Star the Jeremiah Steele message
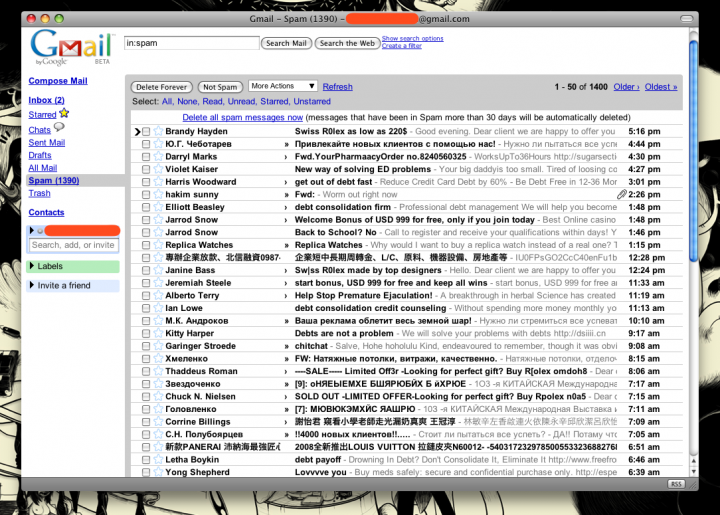Viewport: 720px width, 515px height. [x=158, y=283]
